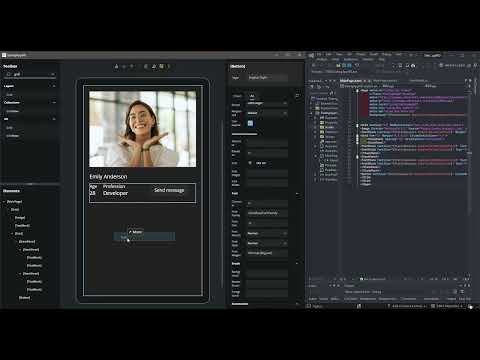Open notifications bell in Visual Studio status bar

[471, 306]
